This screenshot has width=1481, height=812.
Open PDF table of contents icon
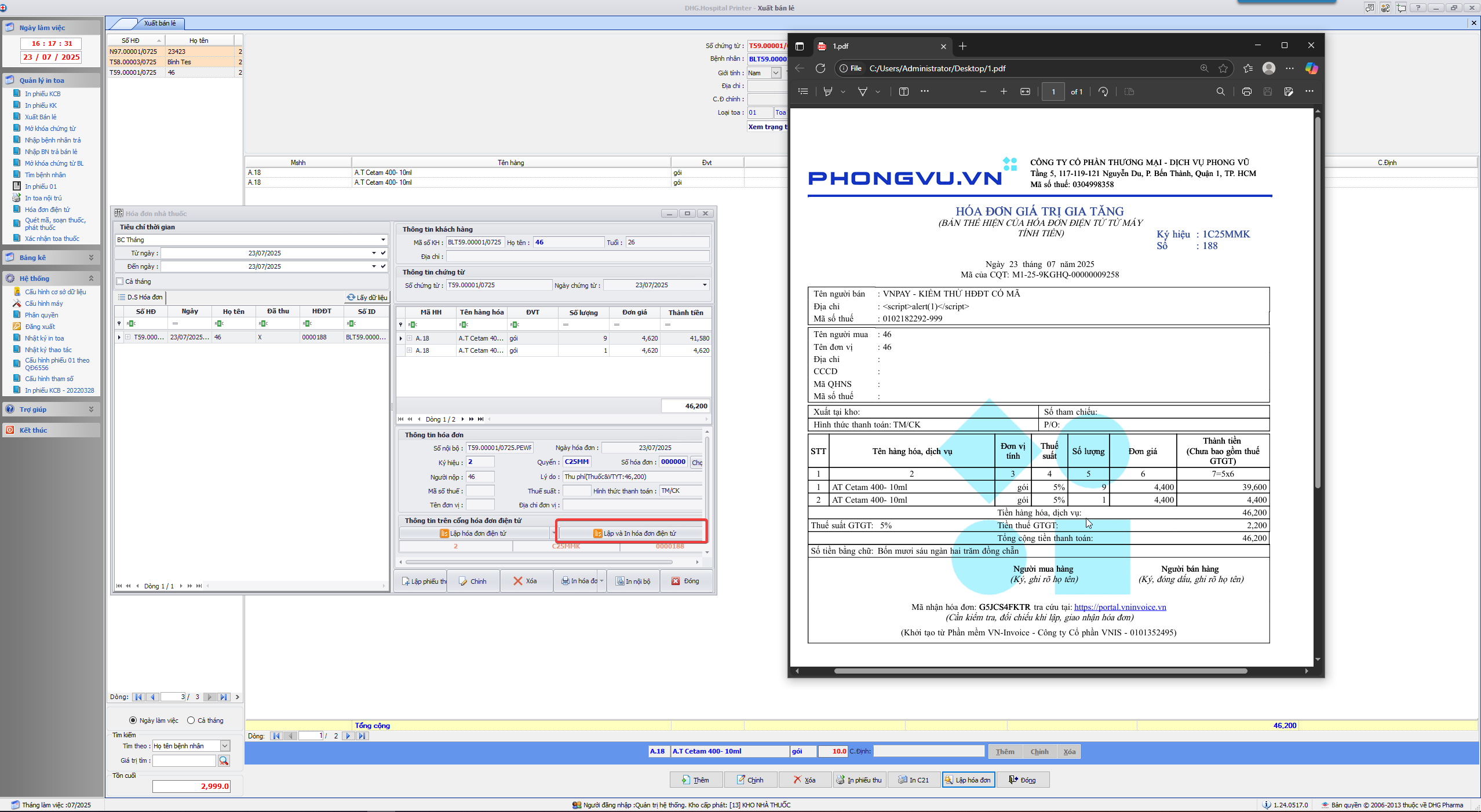[803, 92]
